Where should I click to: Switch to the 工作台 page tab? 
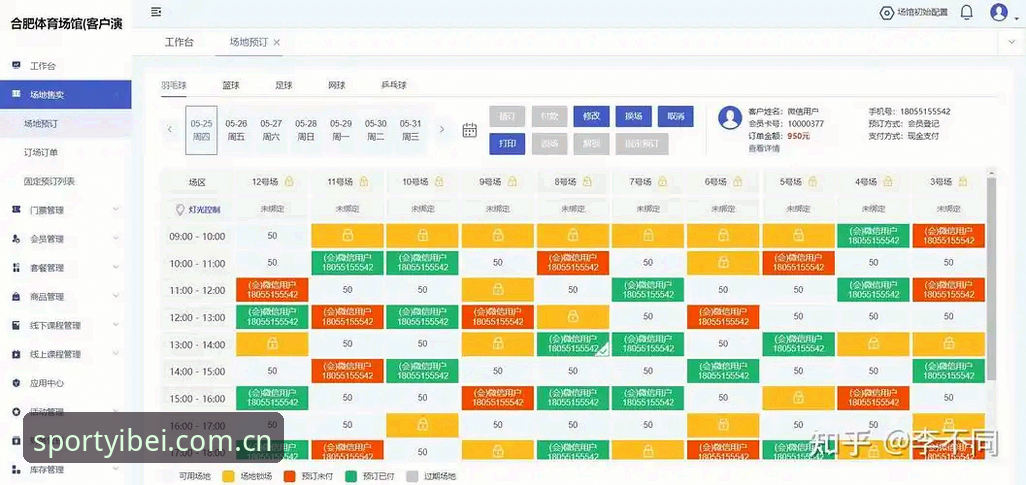[179, 42]
